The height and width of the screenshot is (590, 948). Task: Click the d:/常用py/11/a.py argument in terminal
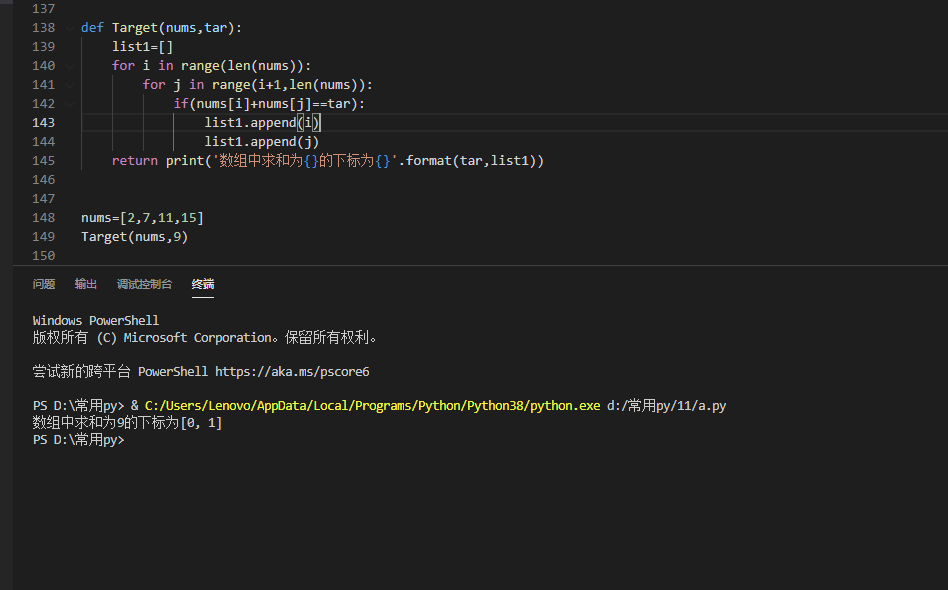pos(666,406)
